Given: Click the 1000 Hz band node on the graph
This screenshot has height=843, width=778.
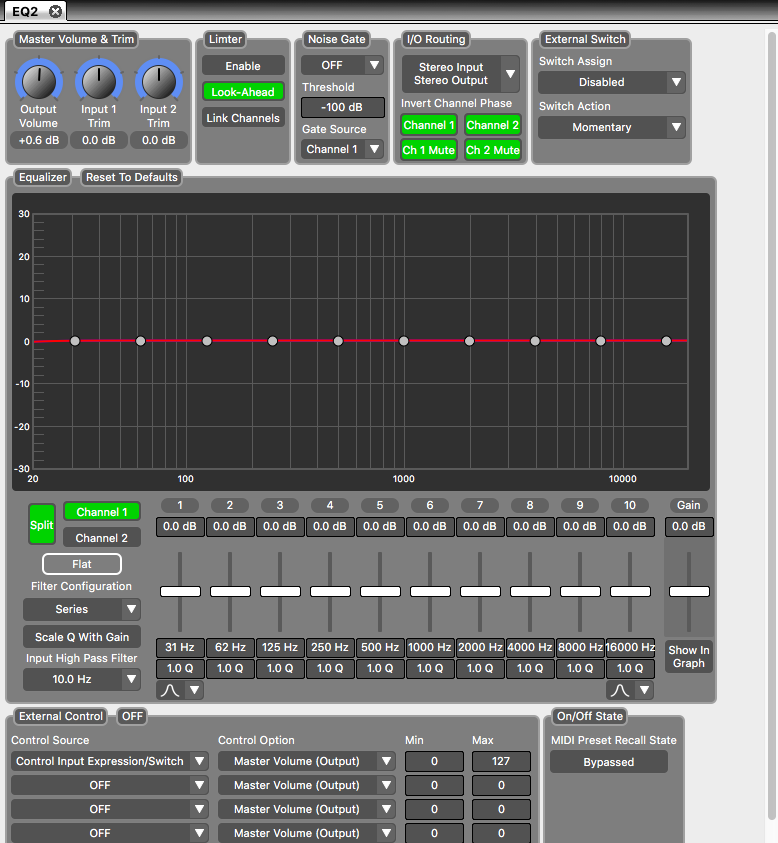Looking at the screenshot, I should click(x=403, y=341).
